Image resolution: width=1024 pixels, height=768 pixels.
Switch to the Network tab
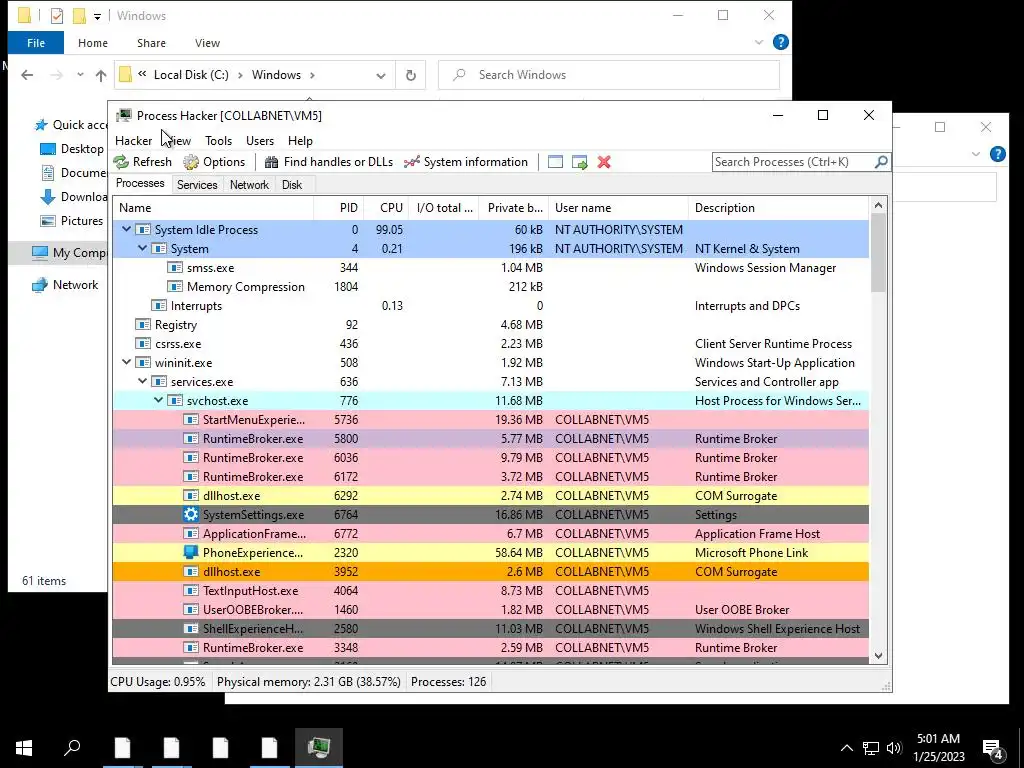tap(249, 185)
